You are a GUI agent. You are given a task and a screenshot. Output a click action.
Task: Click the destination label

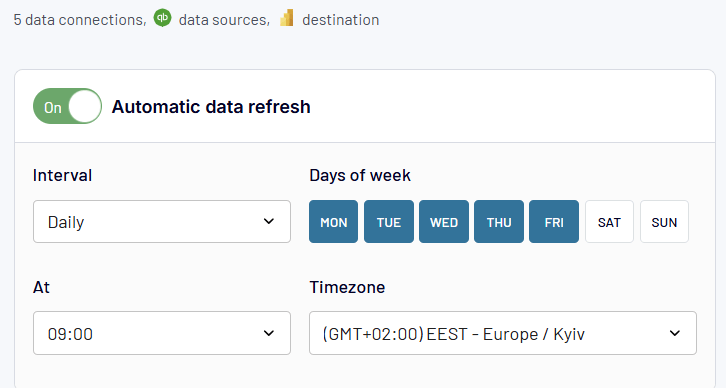coord(341,20)
